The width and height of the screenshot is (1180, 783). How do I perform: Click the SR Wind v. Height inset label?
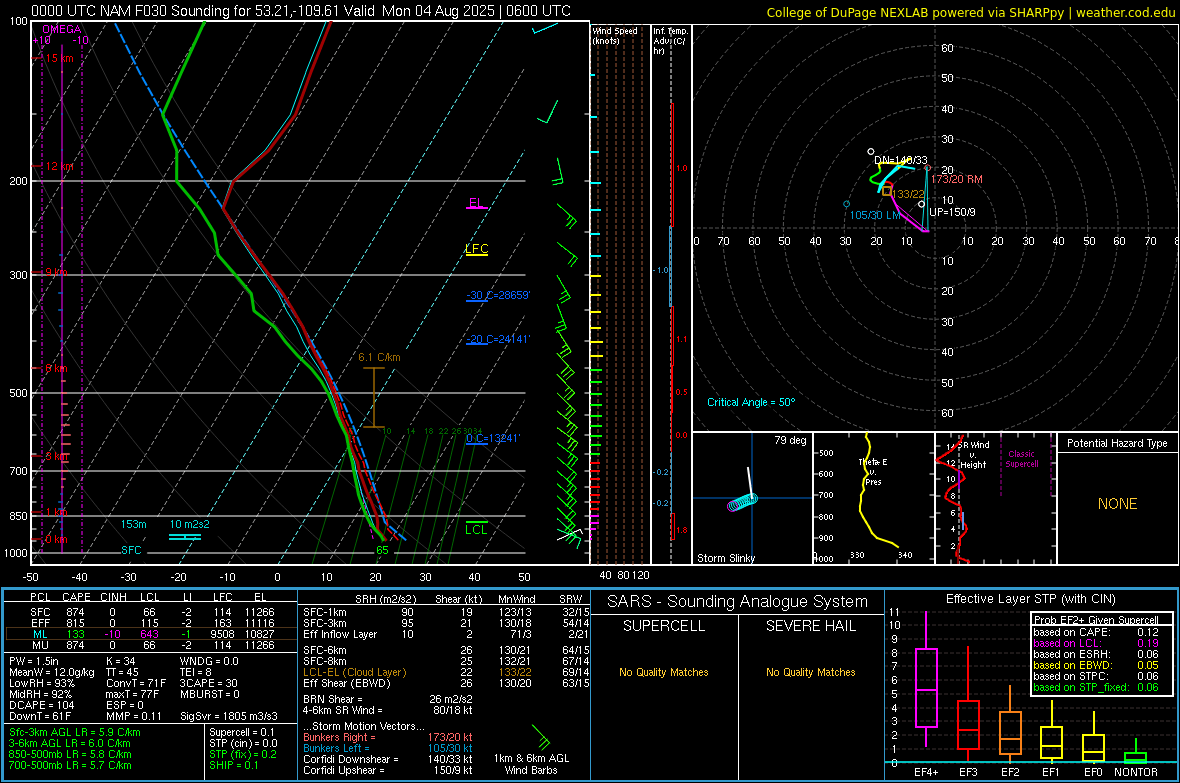[974, 455]
